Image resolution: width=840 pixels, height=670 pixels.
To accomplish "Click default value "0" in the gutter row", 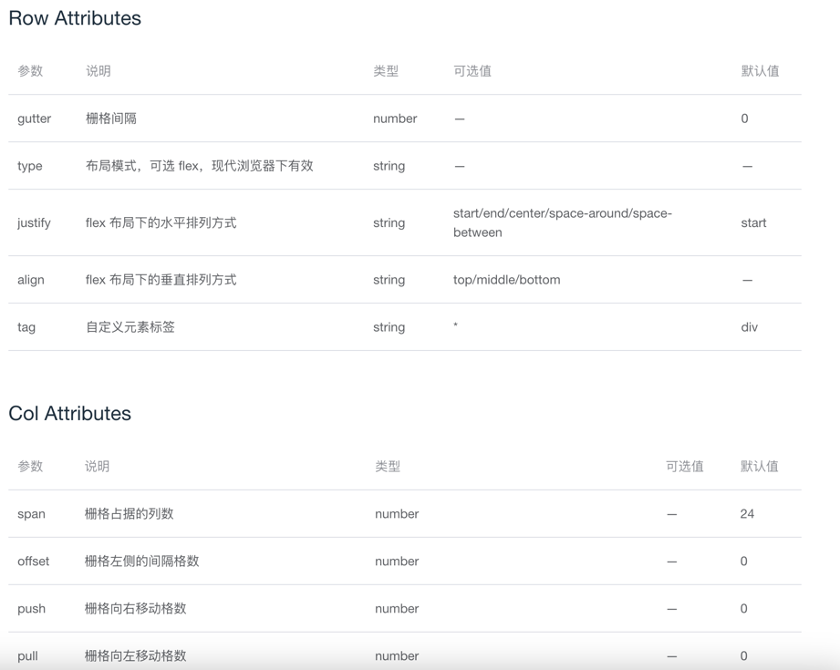I will 744,118.
